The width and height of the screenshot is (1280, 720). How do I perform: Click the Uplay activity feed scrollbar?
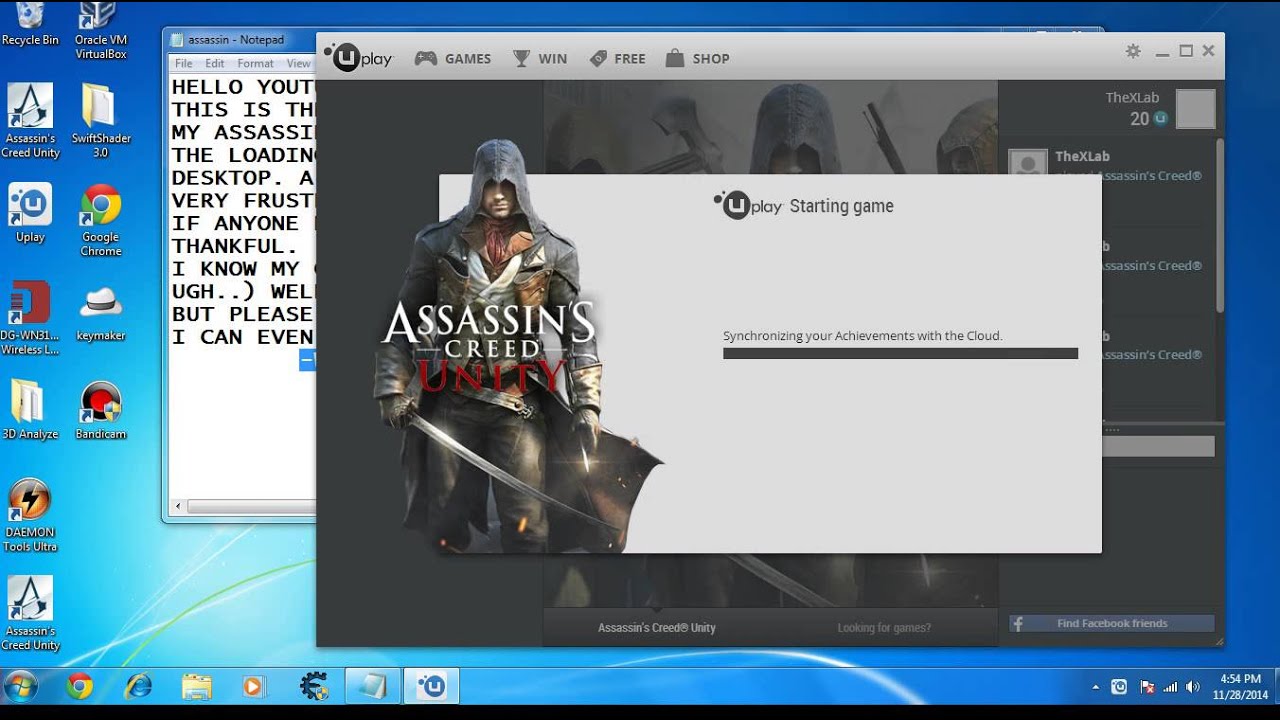pos(1219,225)
